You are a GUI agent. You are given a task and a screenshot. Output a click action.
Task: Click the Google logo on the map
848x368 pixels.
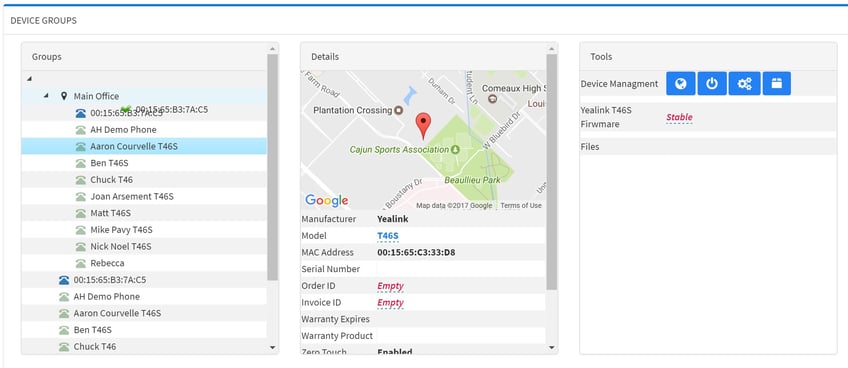pyautogui.click(x=327, y=201)
